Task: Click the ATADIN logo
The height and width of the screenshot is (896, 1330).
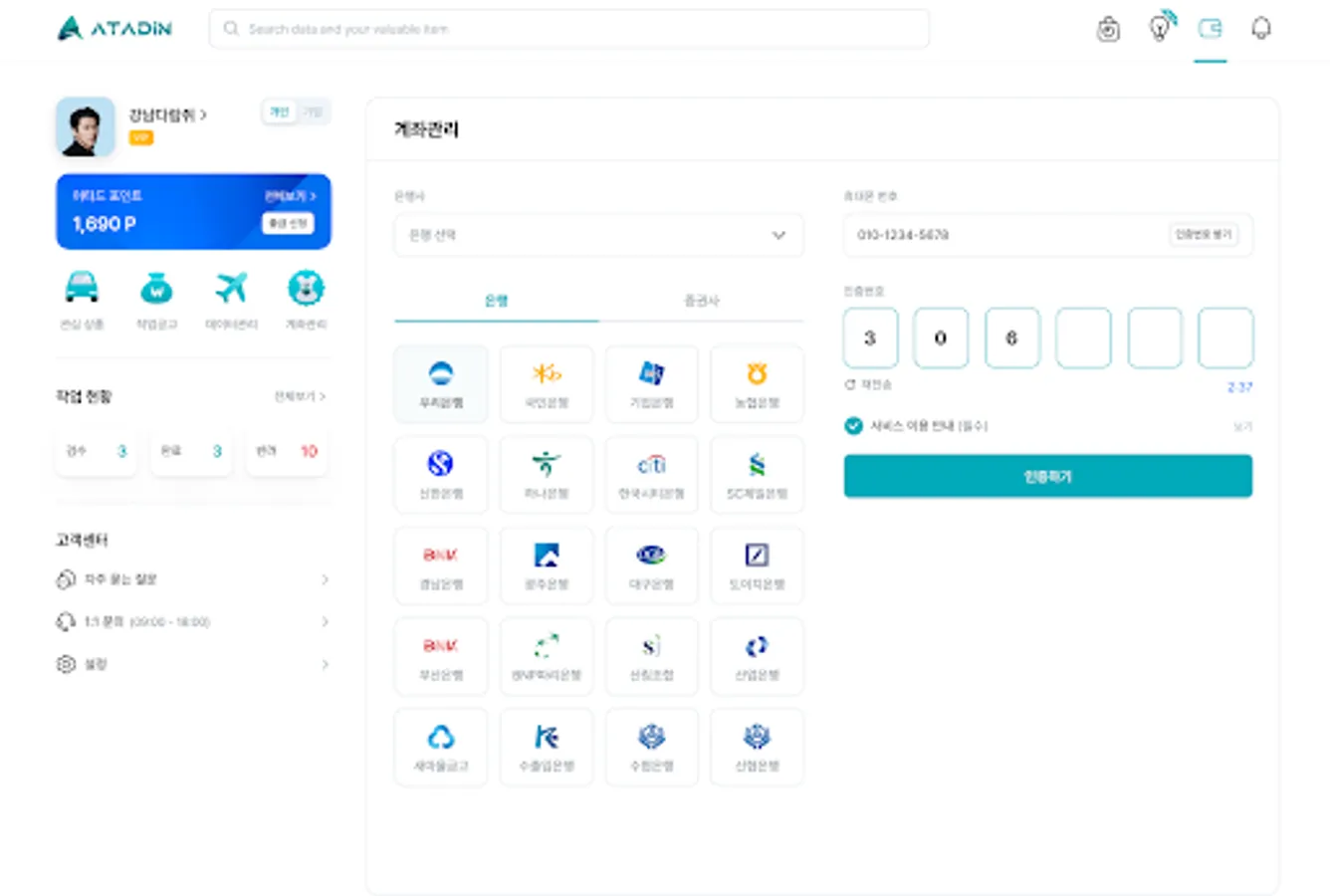Action: coord(114,28)
